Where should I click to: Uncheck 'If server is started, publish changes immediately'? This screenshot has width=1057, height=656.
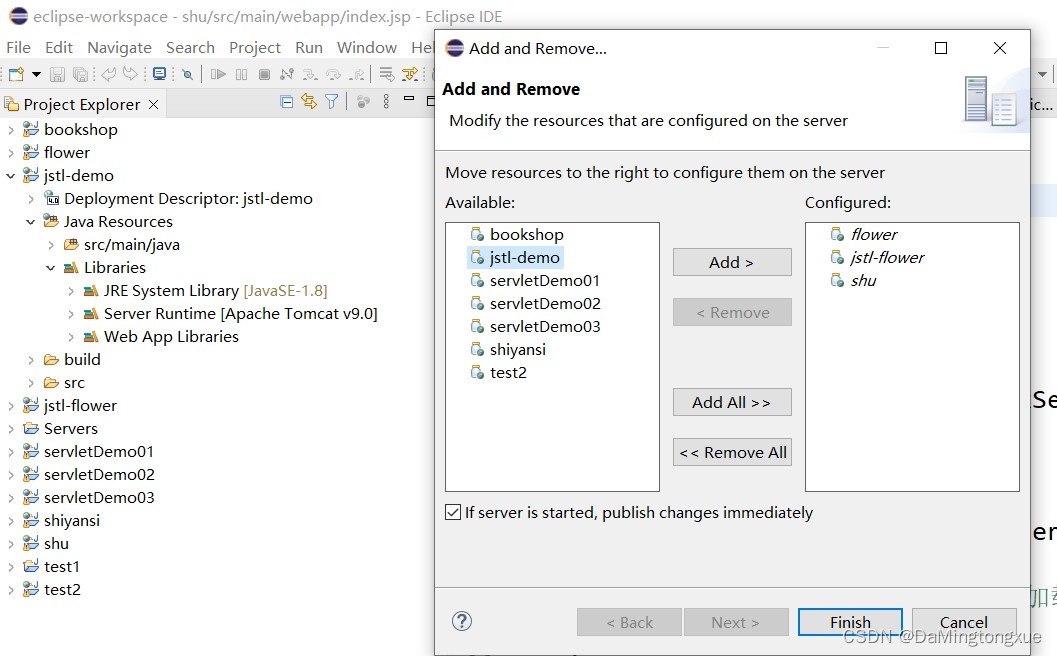click(455, 512)
